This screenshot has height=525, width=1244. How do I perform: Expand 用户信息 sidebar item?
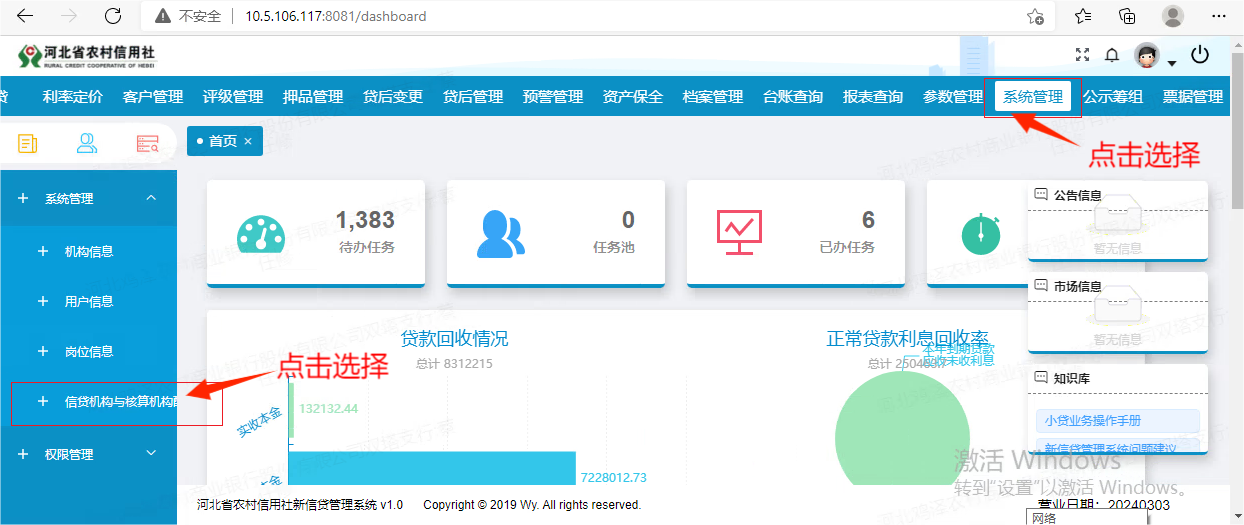click(x=88, y=302)
